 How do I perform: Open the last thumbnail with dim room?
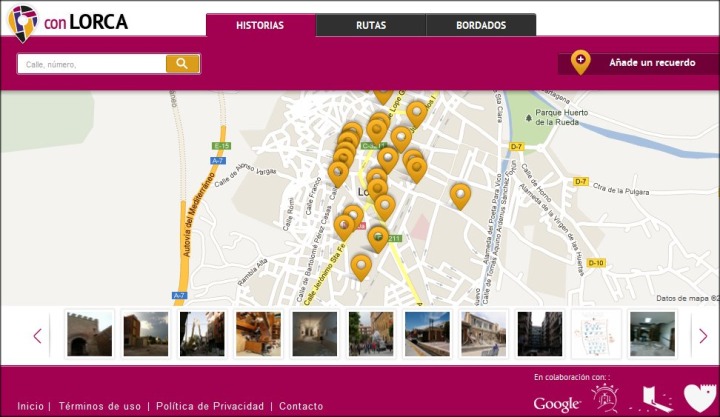[x=652, y=334]
